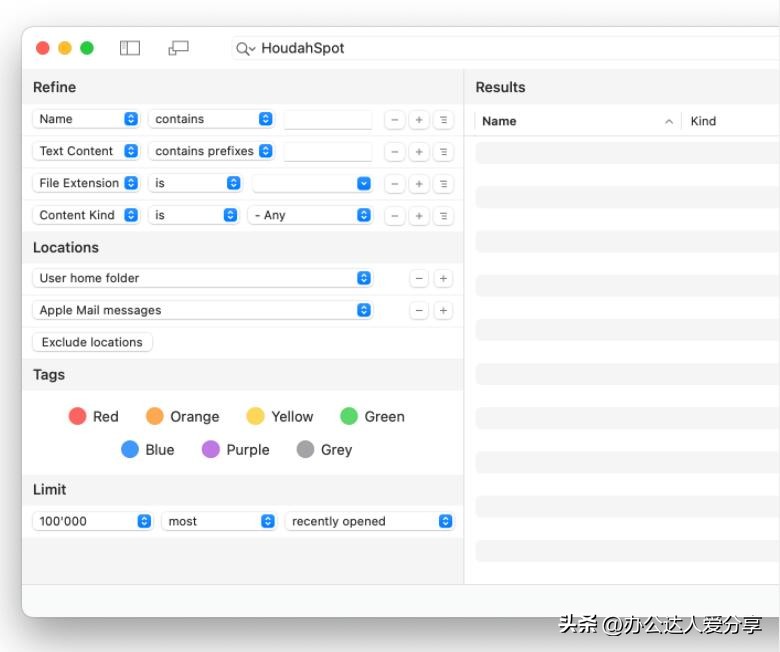Open the 100'000 limit count dropdown

93,521
